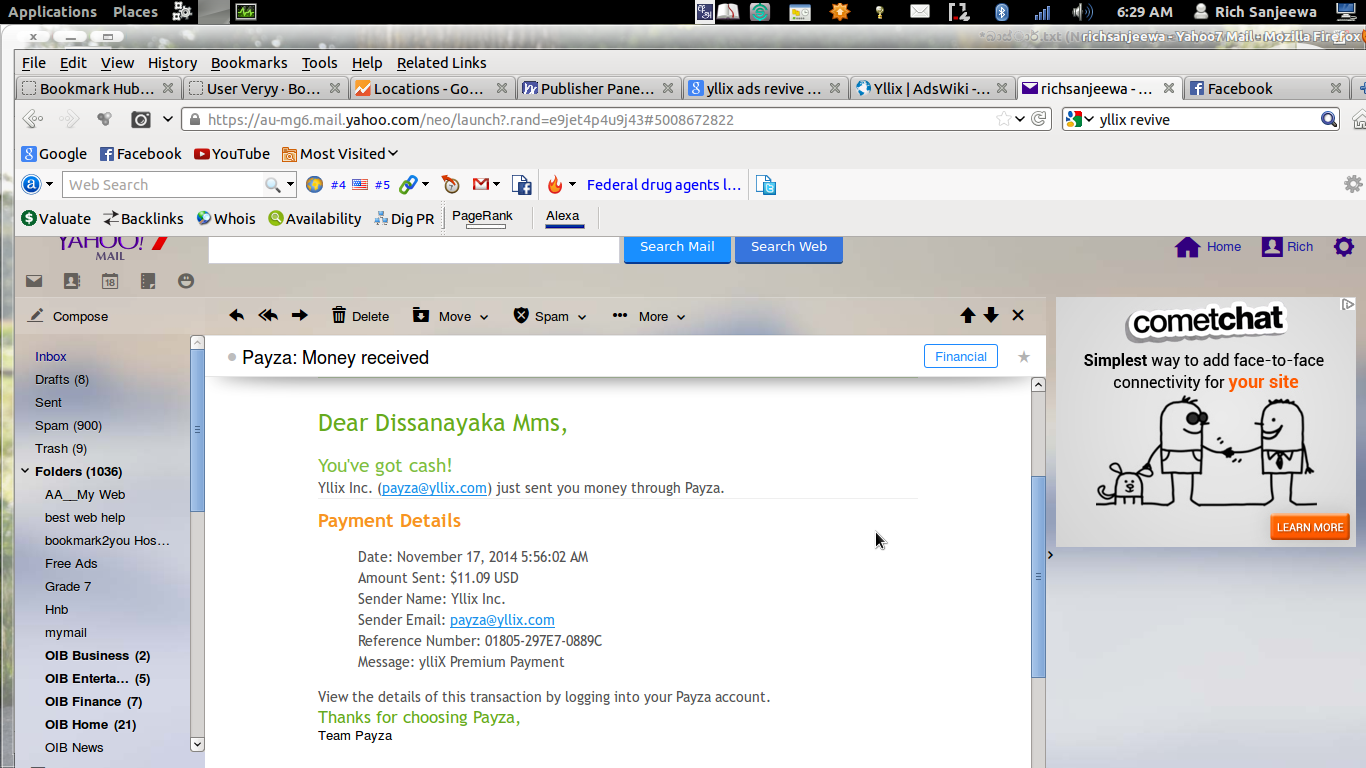Open the Spam dropdown menu
This screenshot has width=1366, height=768.
550,316
